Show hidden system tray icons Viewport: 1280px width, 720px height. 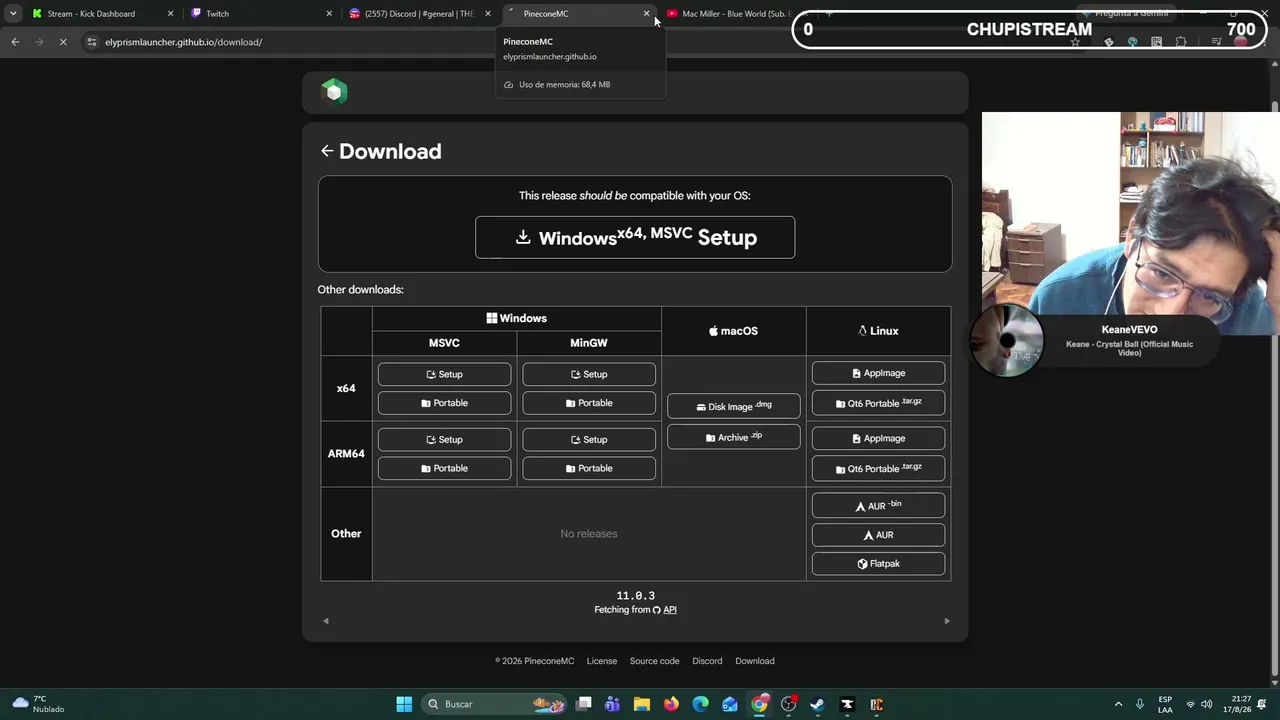(x=1118, y=704)
